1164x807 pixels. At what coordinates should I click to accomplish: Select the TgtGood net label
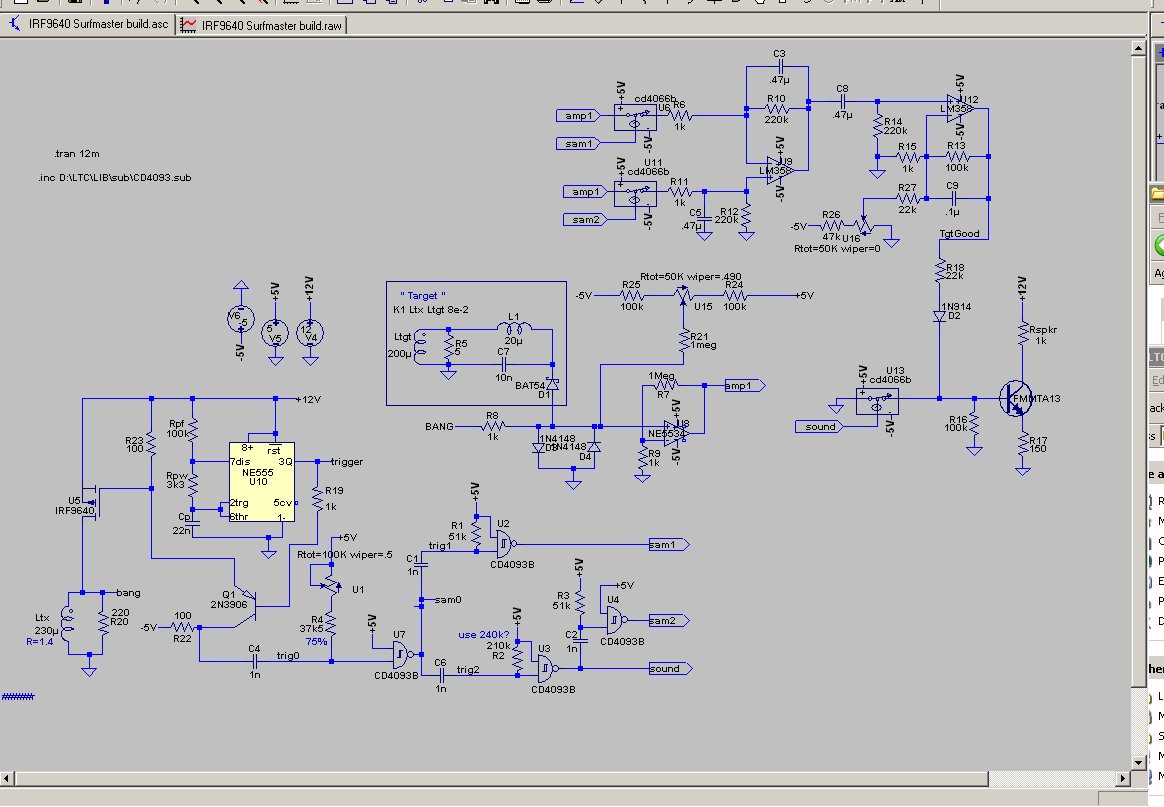click(958, 234)
